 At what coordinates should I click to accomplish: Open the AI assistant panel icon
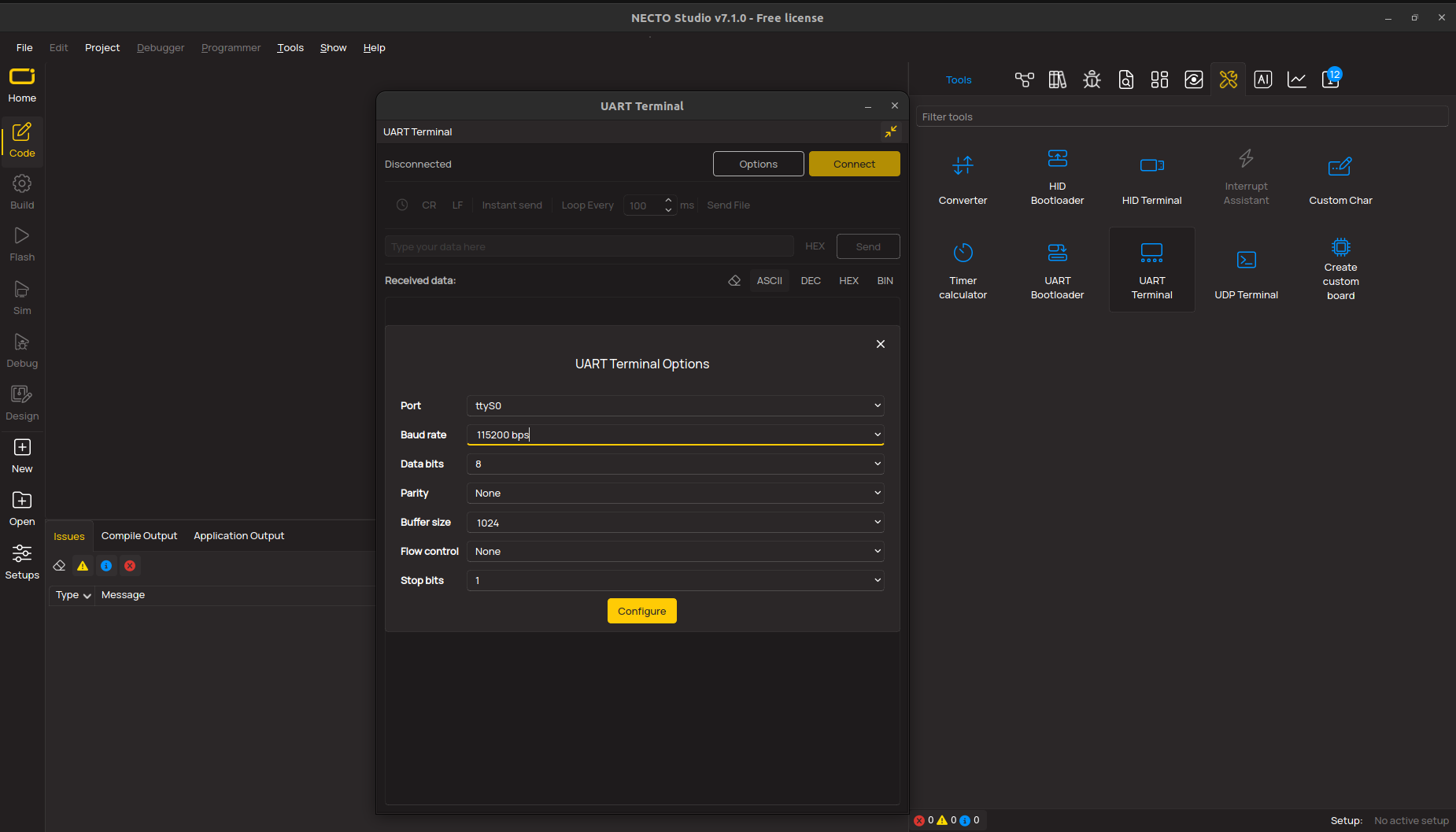1263,80
